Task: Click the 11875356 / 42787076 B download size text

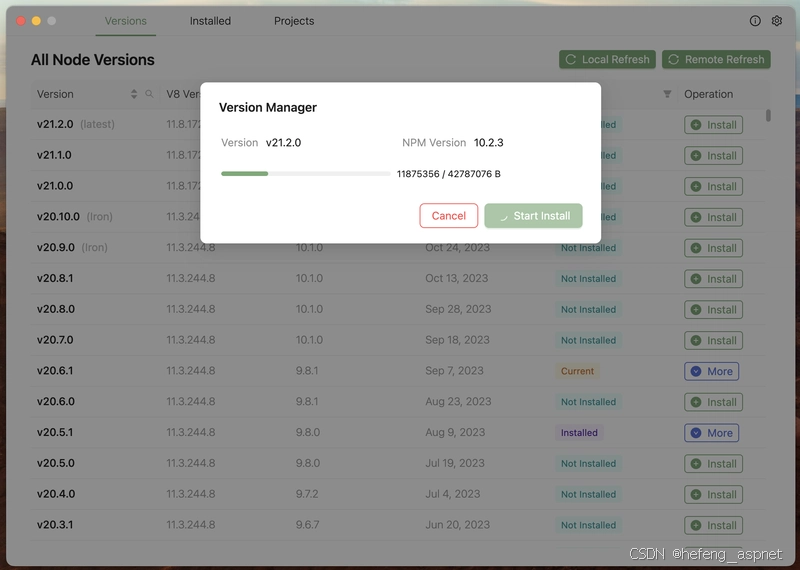Action: (x=448, y=174)
